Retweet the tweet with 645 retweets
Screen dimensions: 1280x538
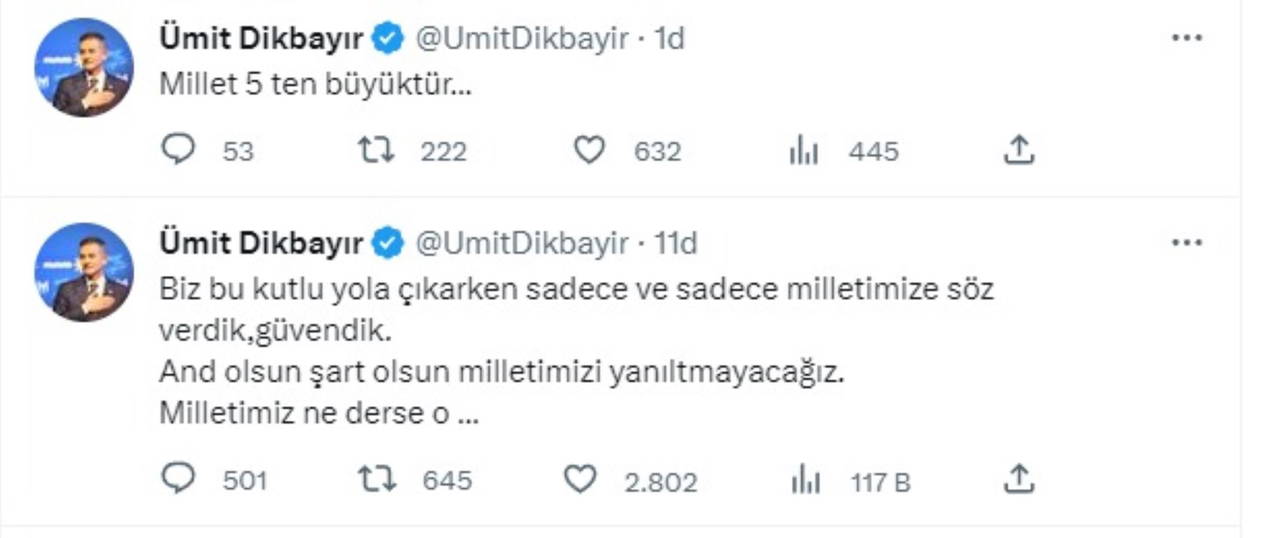pos(376,480)
